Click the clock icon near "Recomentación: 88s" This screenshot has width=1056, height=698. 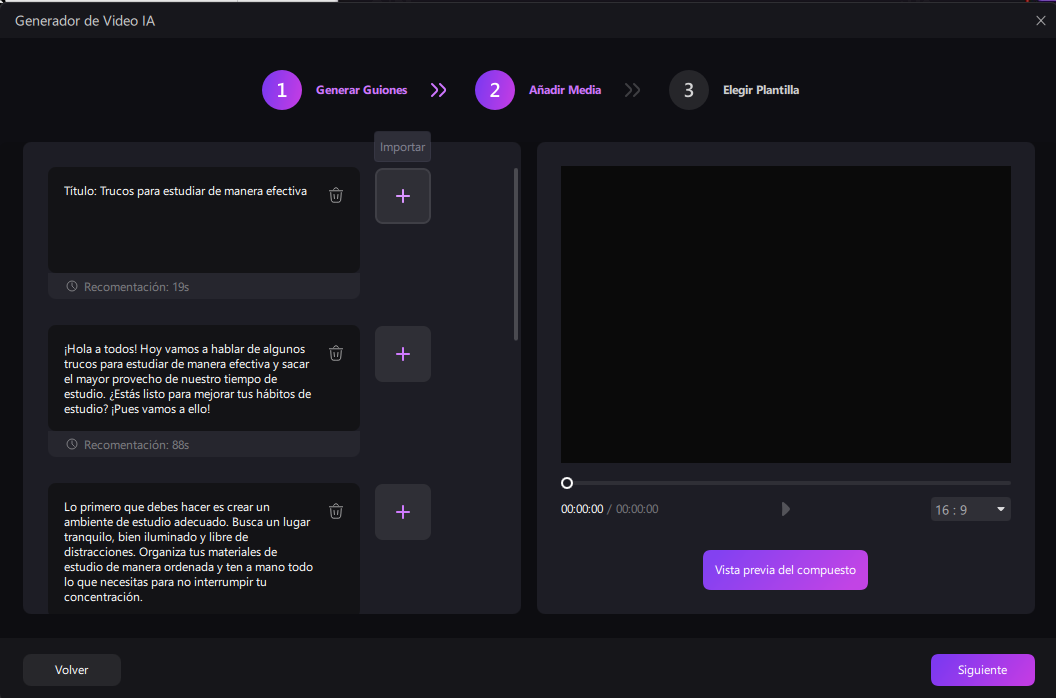click(x=70, y=444)
